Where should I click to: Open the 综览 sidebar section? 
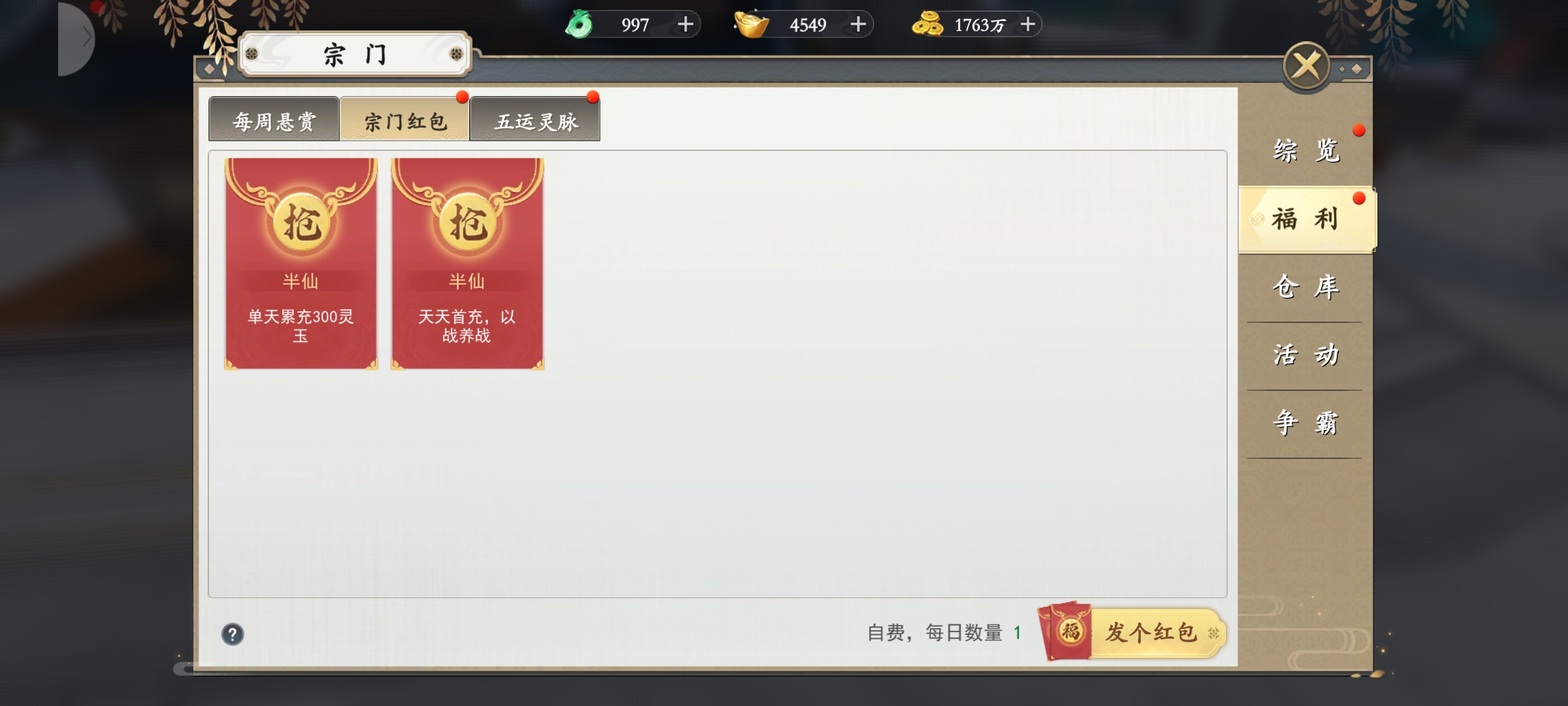point(1306,151)
